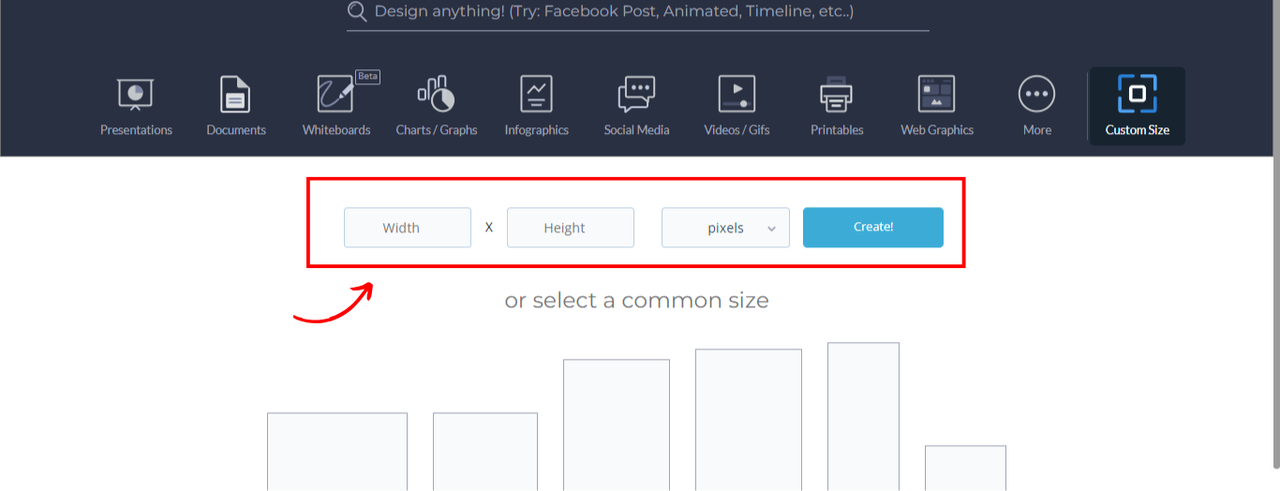Open the Web Graphics category icon
The height and width of the screenshot is (491, 1280).
936,95
